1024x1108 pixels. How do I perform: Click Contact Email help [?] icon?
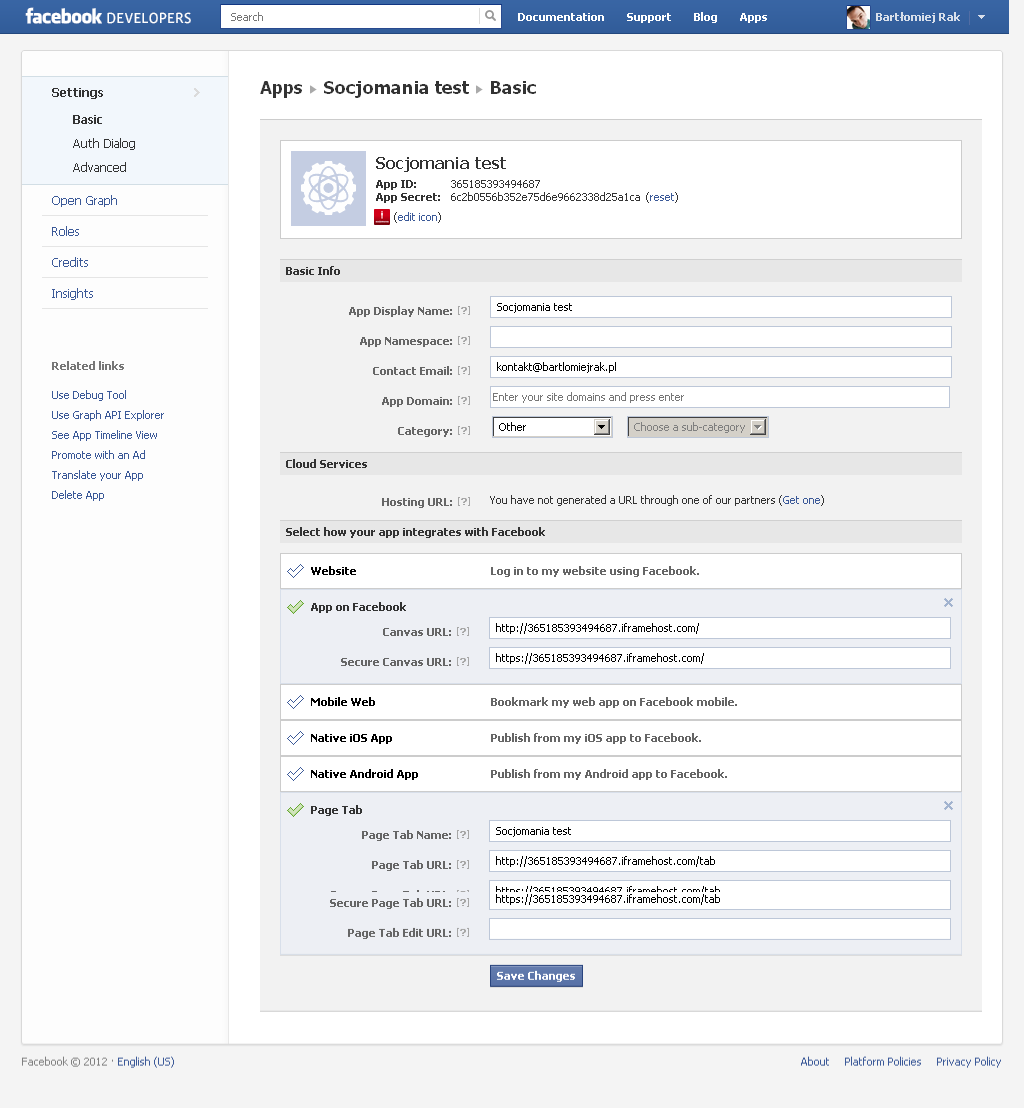[x=464, y=370]
